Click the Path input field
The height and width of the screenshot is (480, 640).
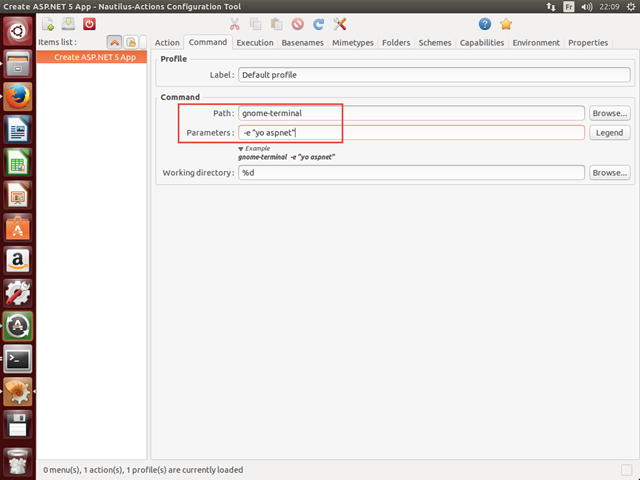pyautogui.click(x=411, y=113)
